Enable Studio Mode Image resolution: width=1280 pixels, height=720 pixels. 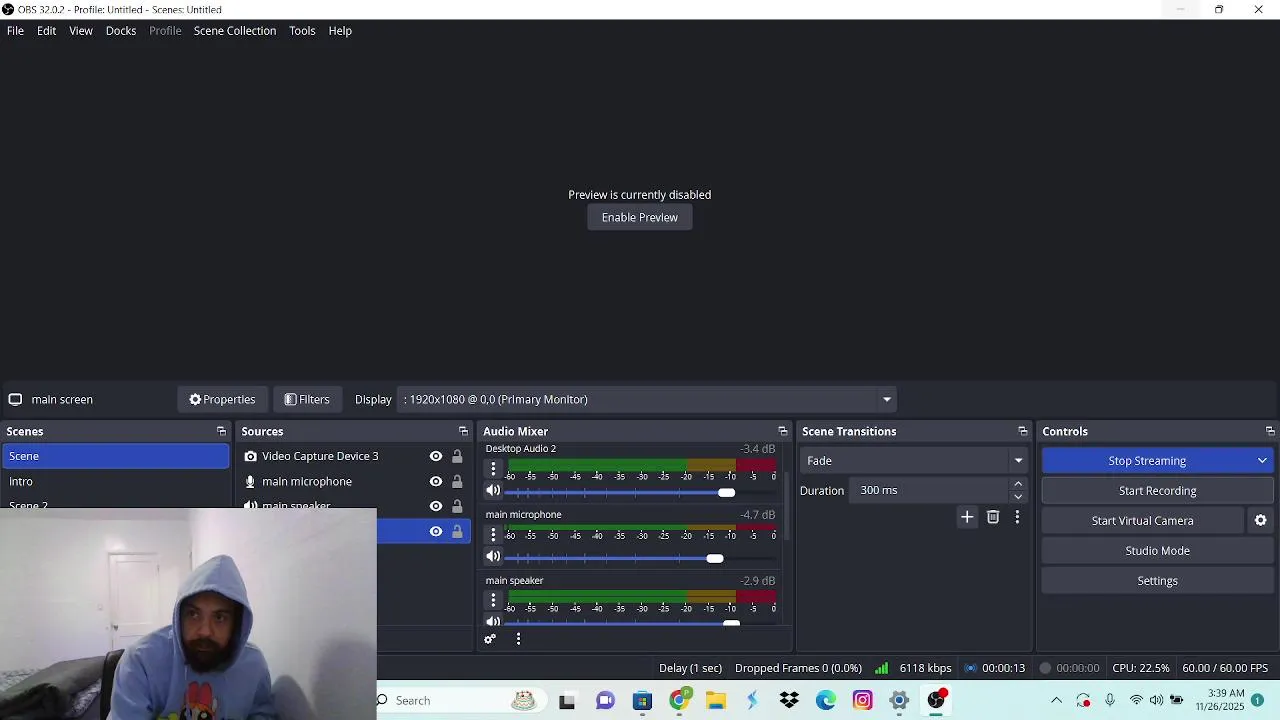tap(1157, 551)
